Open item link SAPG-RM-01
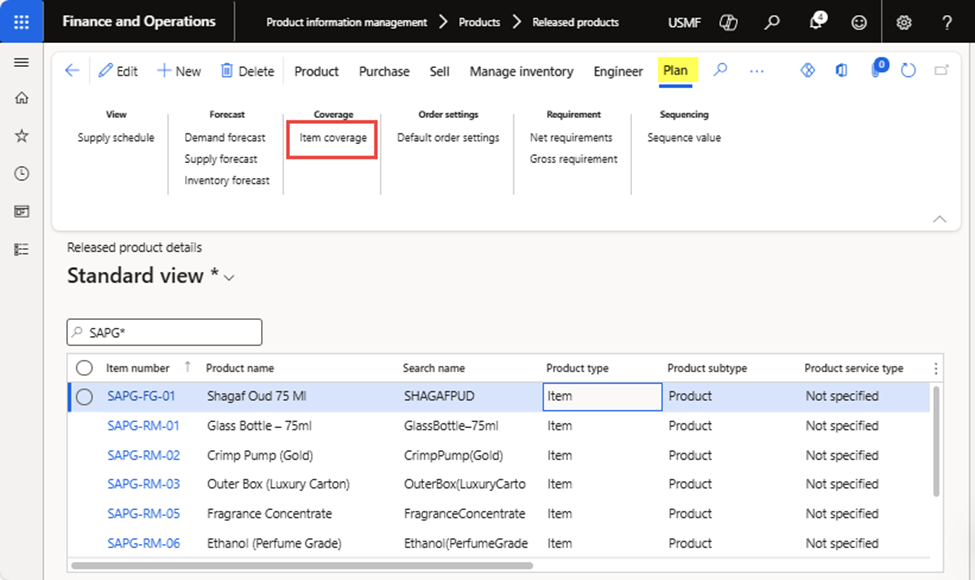The height and width of the screenshot is (580, 975). click(x=143, y=426)
